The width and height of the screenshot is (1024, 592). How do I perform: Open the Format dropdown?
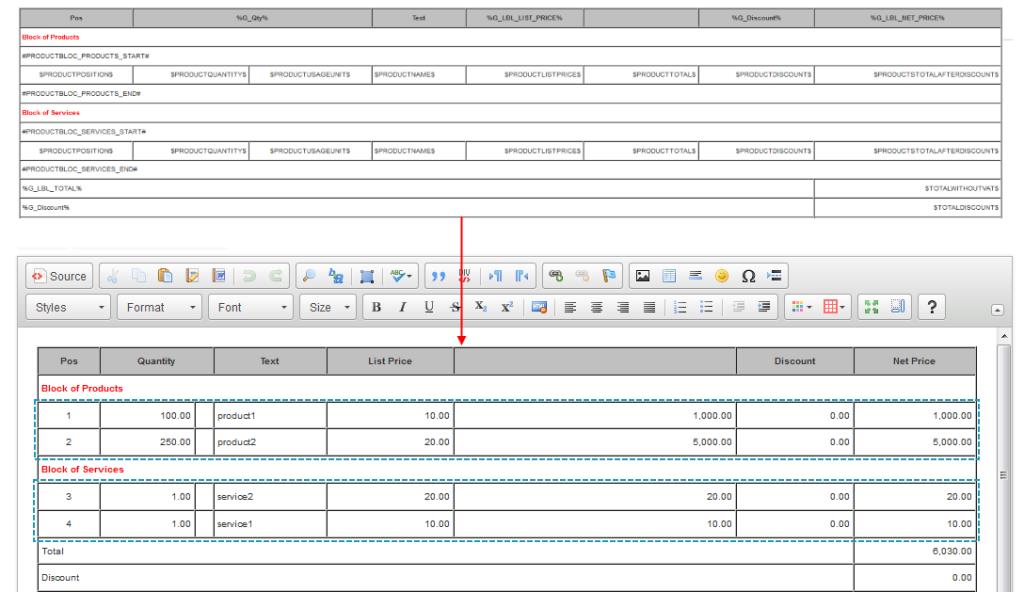tap(157, 307)
